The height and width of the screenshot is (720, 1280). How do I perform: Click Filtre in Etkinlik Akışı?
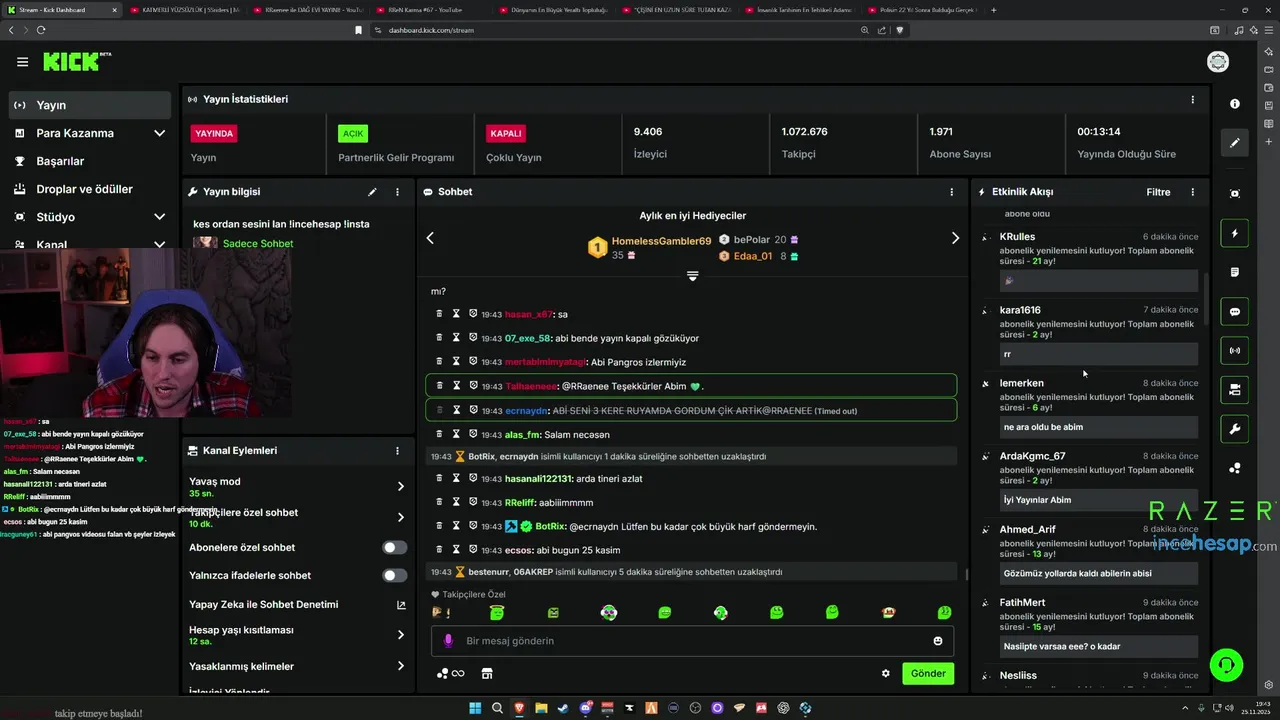coord(1158,192)
